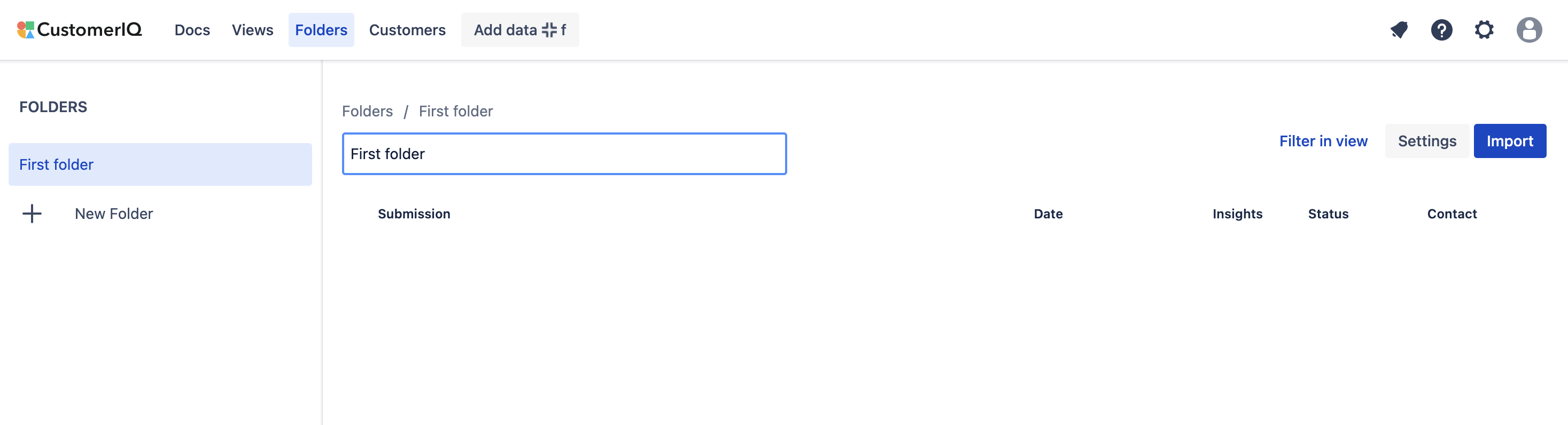Image resolution: width=1568 pixels, height=425 pixels.
Task: Open the help question mark icon
Action: point(1441,30)
